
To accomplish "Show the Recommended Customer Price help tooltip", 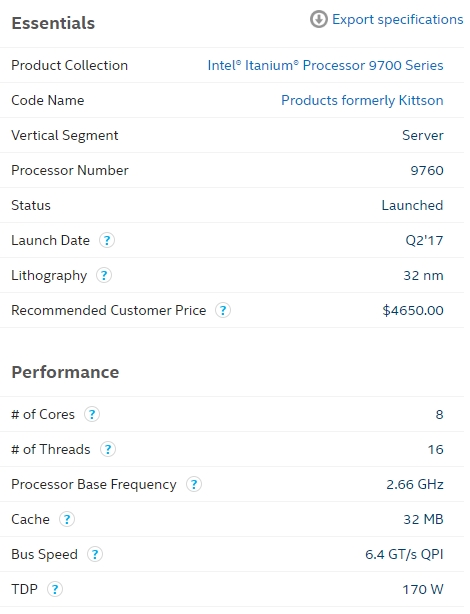I will pos(223,310).
